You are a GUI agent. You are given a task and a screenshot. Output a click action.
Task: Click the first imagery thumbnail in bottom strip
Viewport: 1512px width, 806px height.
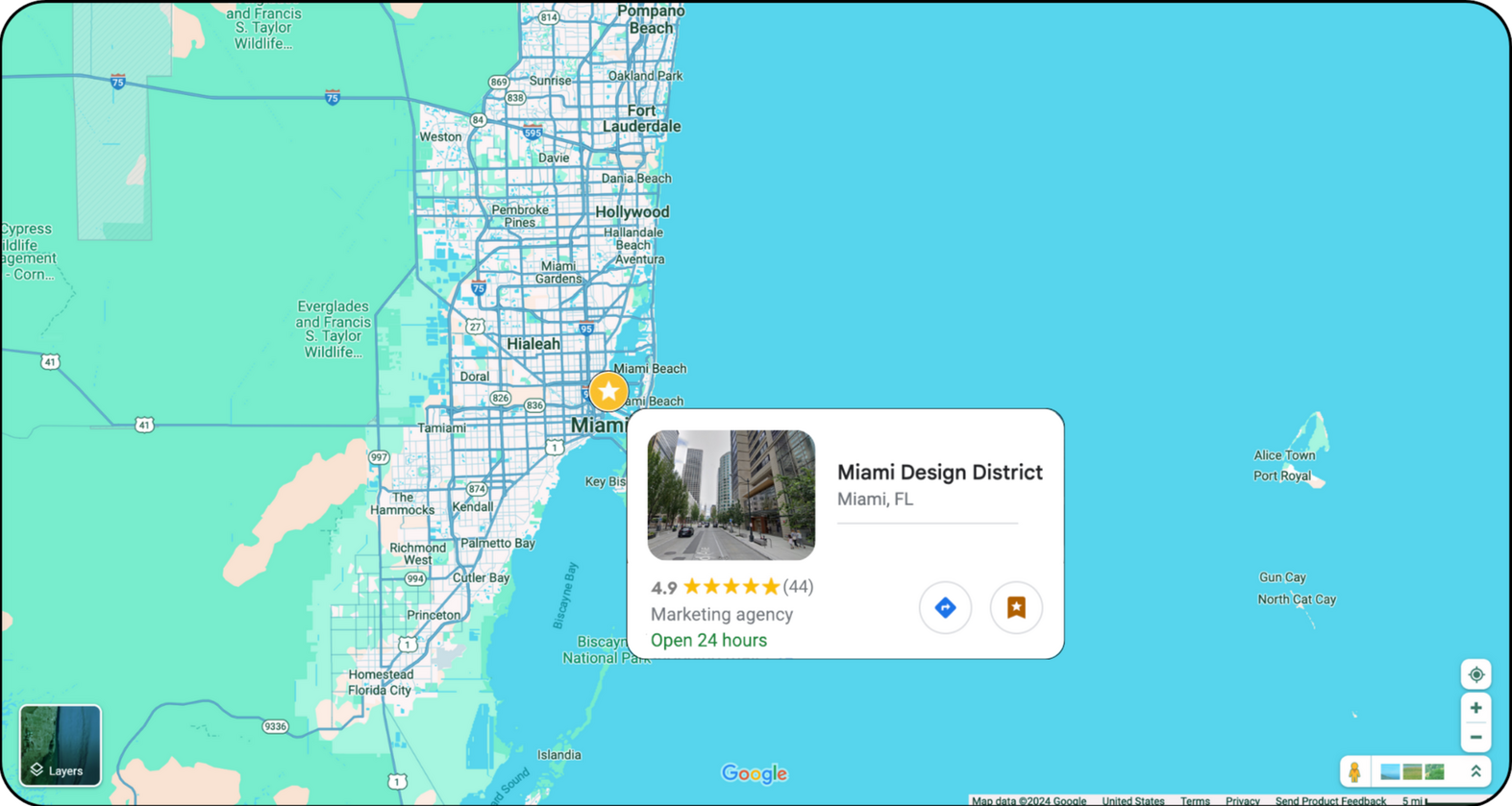coord(1390,771)
